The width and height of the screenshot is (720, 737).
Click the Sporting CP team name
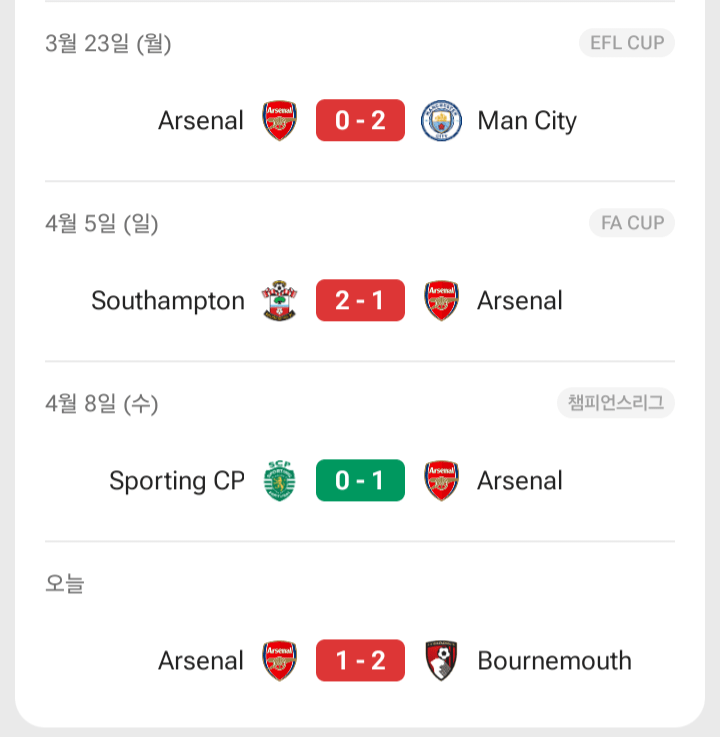pos(177,481)
